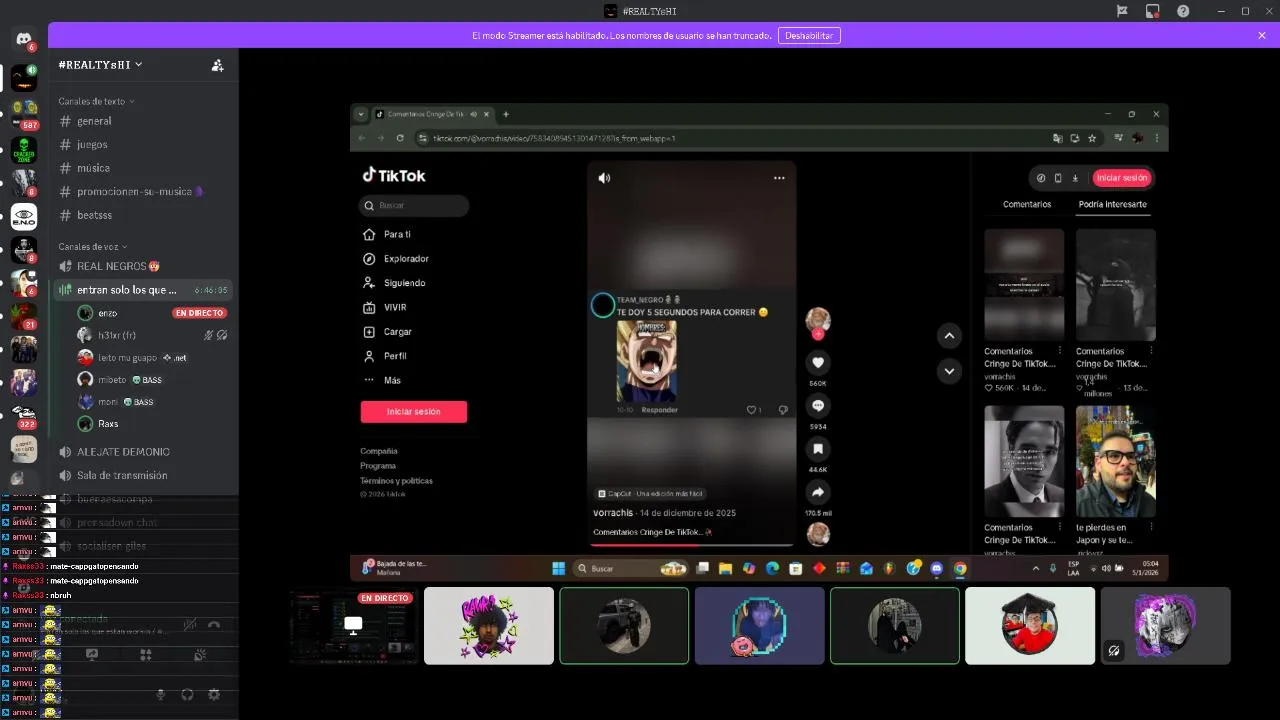1280x720 pixels.
Task: Open new tab plus in streamed Chrome
Action: [506, 114]
